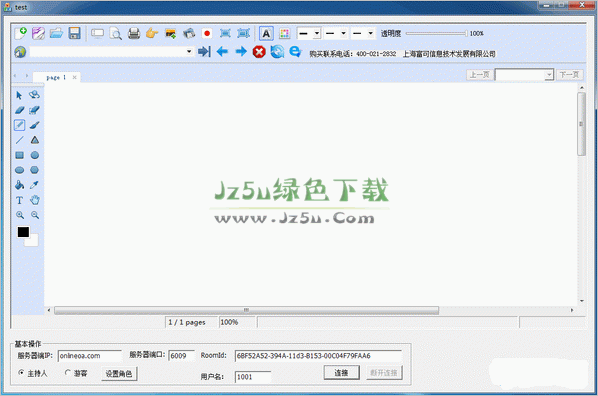Toggle the text A button in toolbar
This screenshot has width=598, height=396.
coord(266,34)
